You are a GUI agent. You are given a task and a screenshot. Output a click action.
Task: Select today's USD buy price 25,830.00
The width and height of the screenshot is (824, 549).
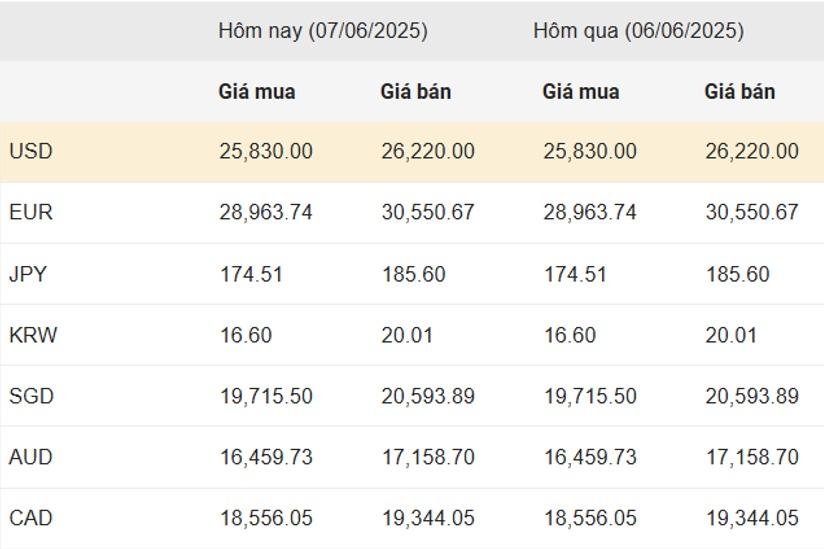[266, 151]
